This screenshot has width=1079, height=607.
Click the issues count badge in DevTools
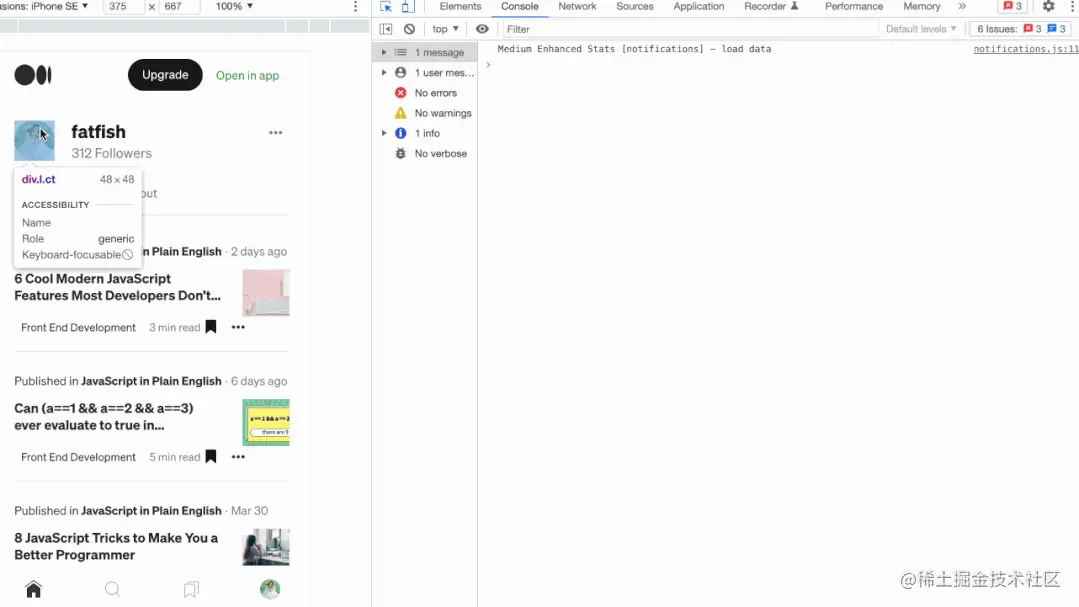[1020, 28]
